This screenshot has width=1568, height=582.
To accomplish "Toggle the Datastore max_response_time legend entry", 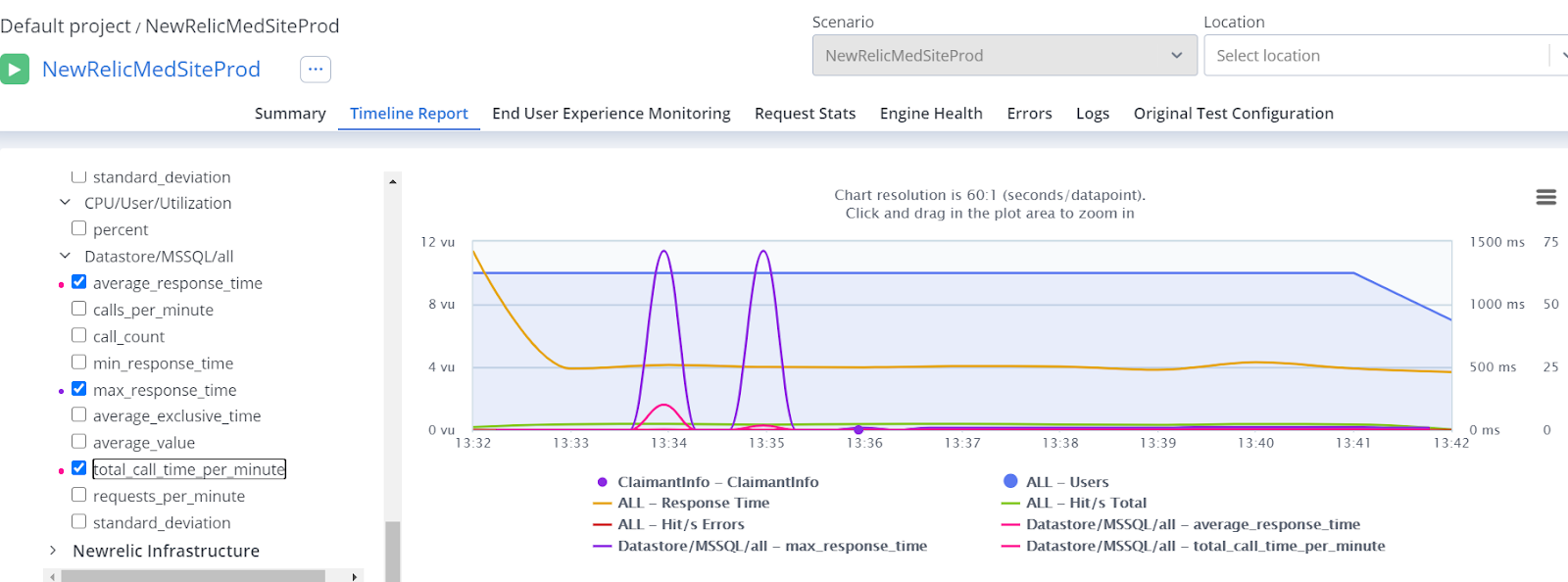I will click(x=759, y=546).
